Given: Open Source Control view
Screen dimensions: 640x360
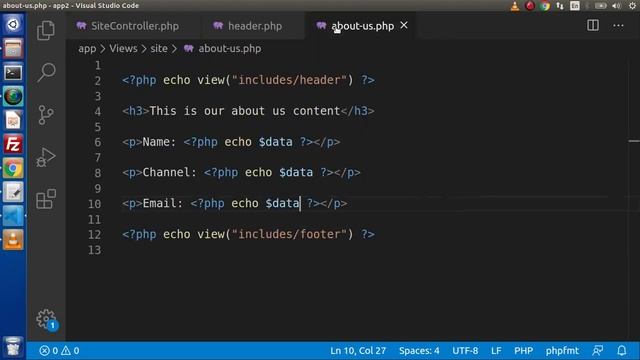Looking at the screenshot, I should pyautogui.click(x=46, y=115).
